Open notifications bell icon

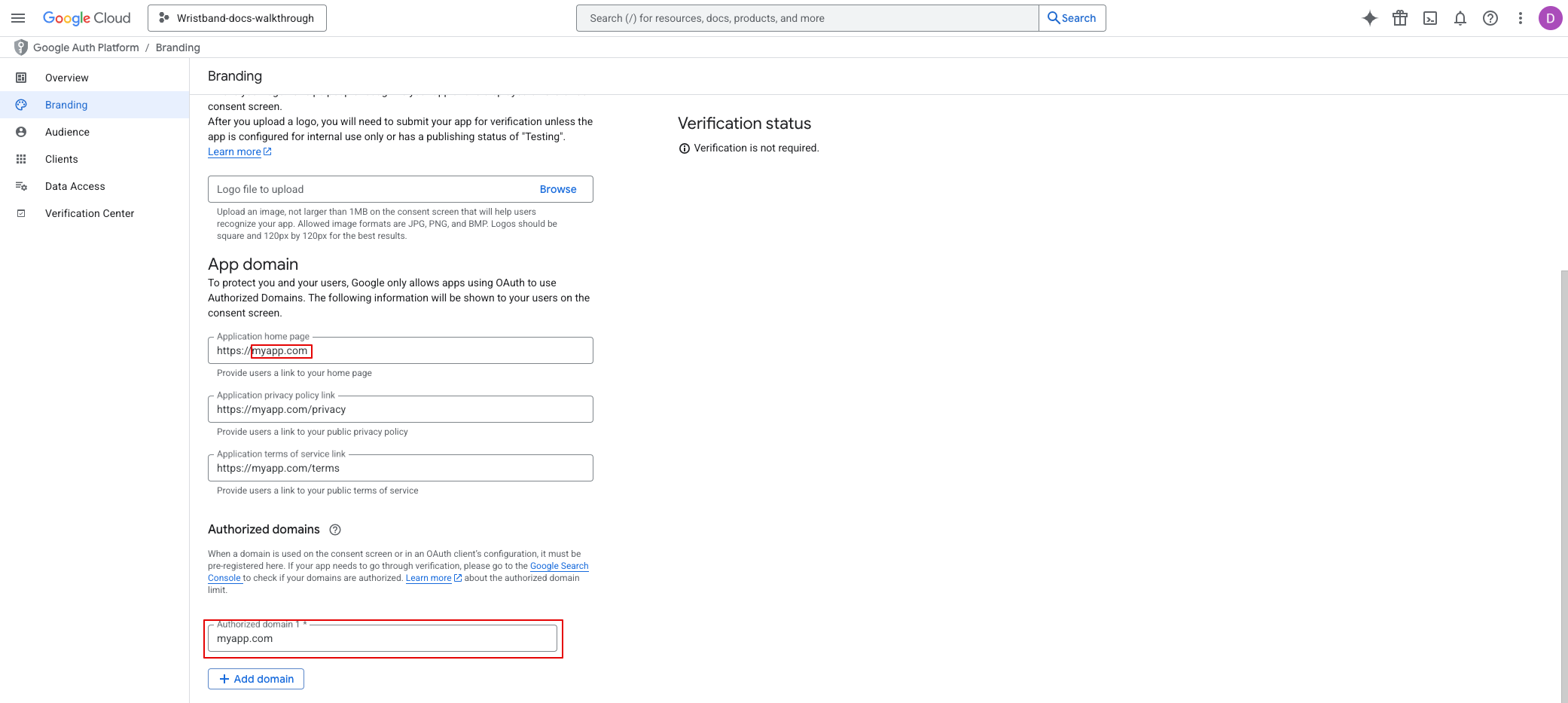[1460, 18]
